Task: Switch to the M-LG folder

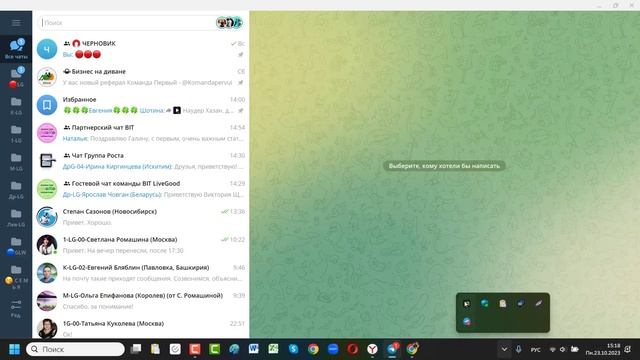Action: click(x=16, y=162)
